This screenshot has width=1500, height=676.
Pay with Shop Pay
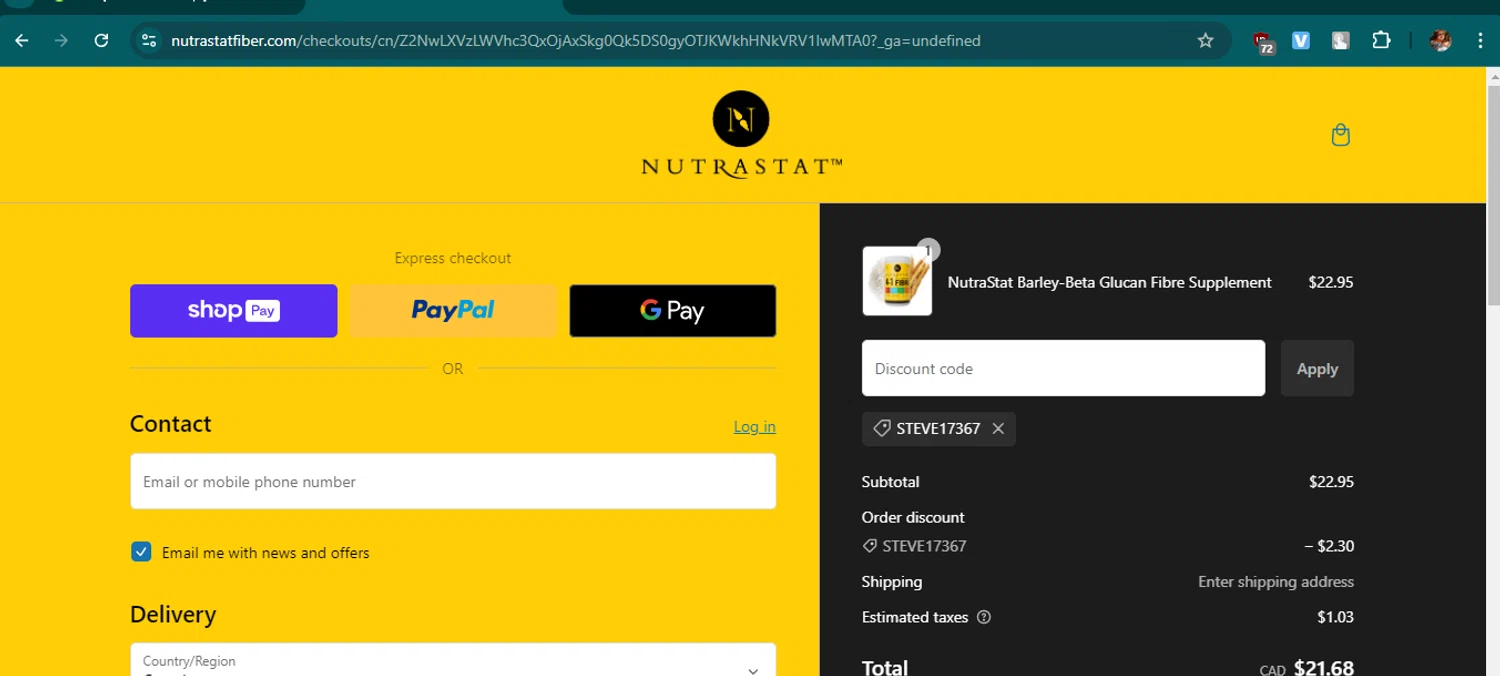coord(234,311)
